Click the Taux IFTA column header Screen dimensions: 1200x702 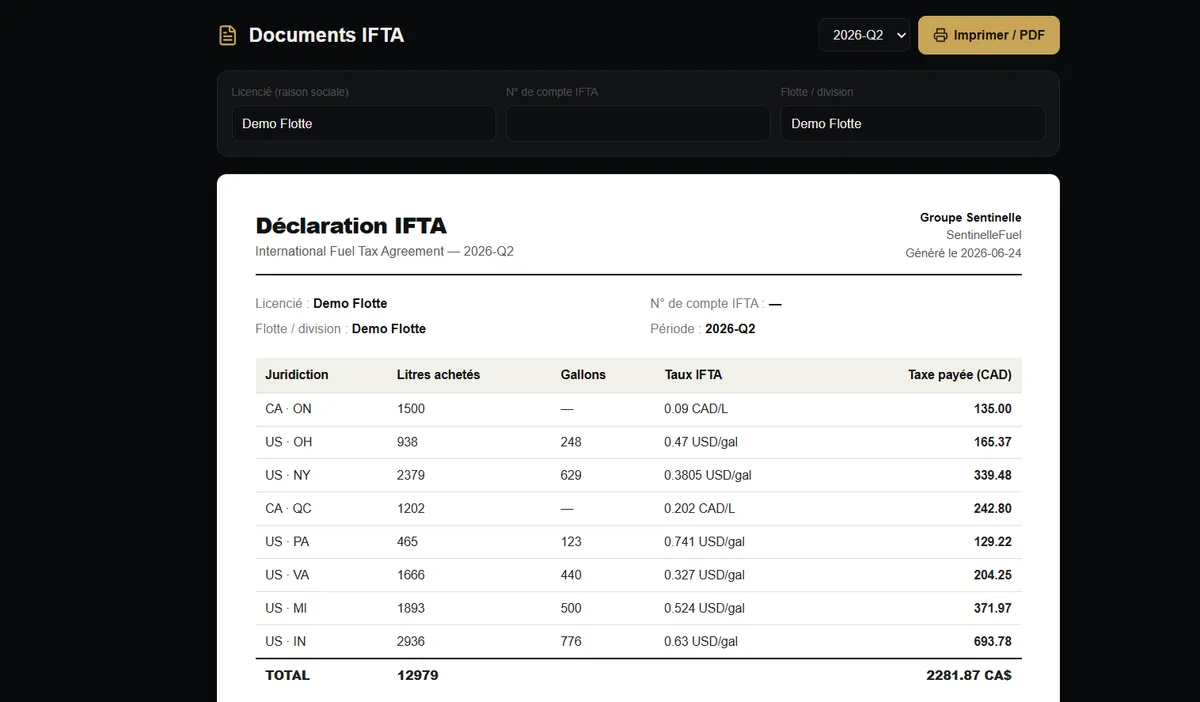pyautogui.click(x=693, y=375)
